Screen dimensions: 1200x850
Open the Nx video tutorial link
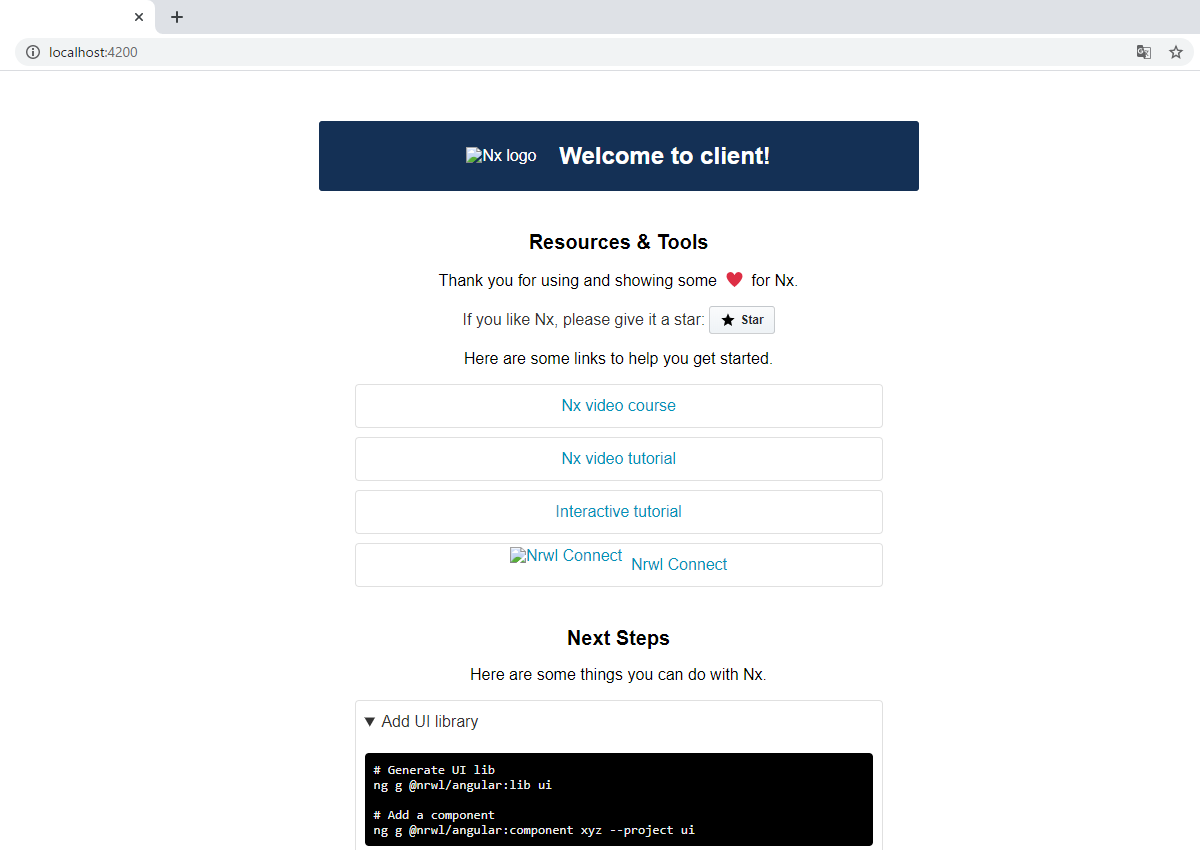(618, 459)
